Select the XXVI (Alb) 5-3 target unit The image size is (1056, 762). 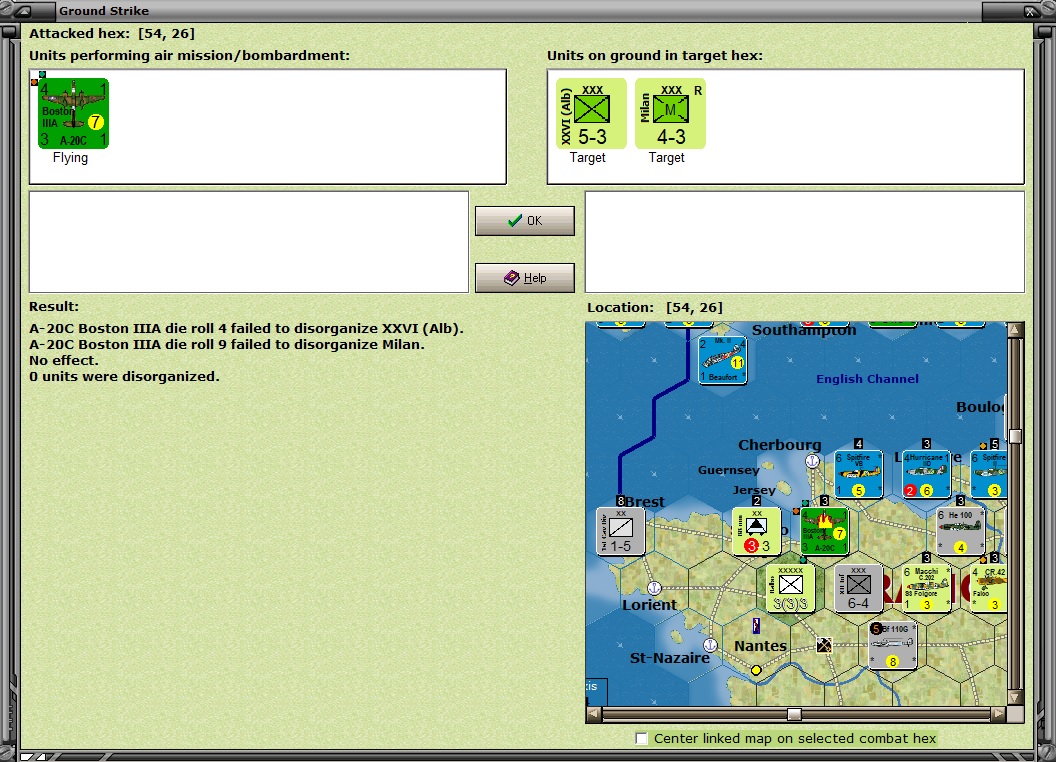click(591, 113)
